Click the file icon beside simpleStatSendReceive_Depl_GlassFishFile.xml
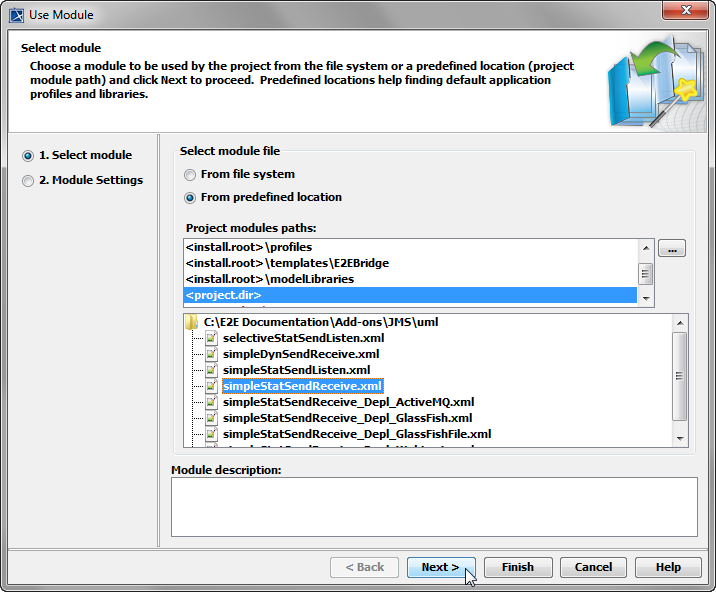716x592 pixels. point(211,434)
